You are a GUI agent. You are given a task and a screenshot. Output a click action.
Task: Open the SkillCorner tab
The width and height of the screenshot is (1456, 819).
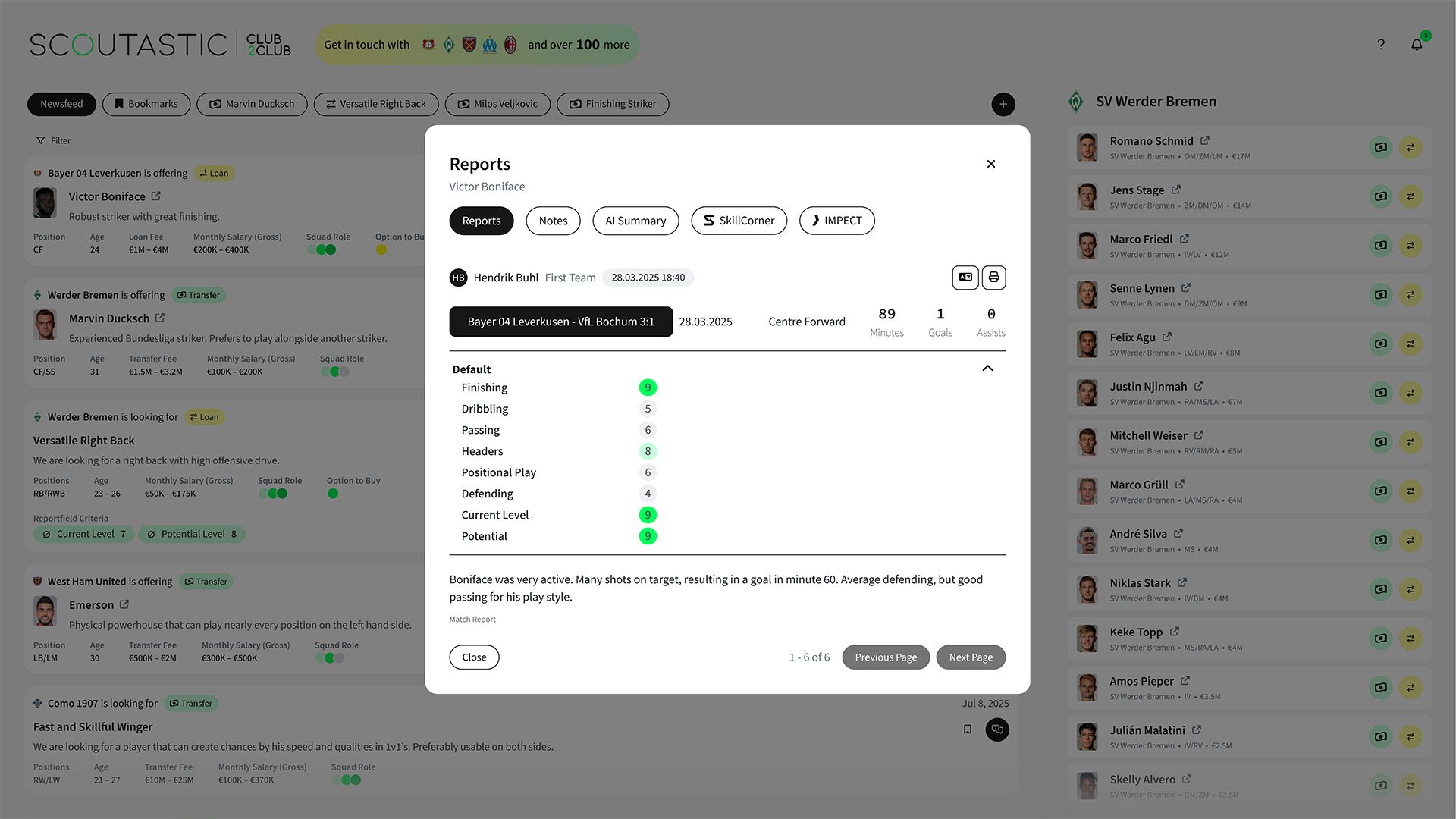(x=739, y=221)
